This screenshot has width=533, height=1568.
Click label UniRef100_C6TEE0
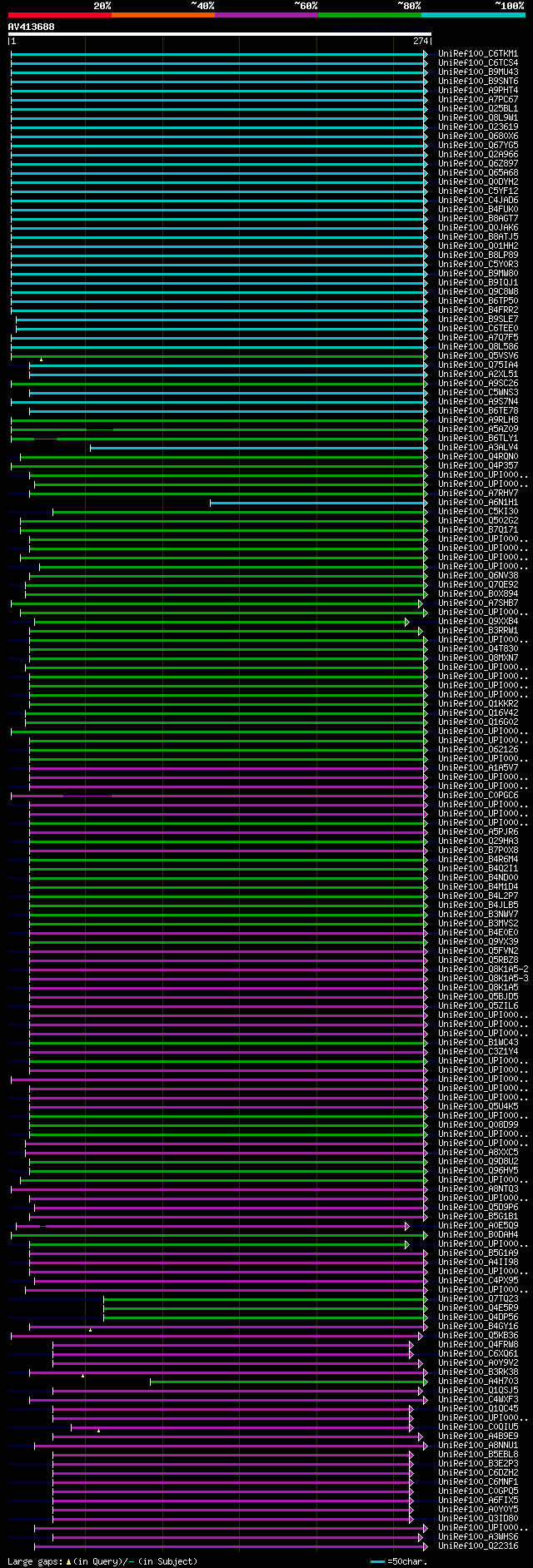pos(478,329)
